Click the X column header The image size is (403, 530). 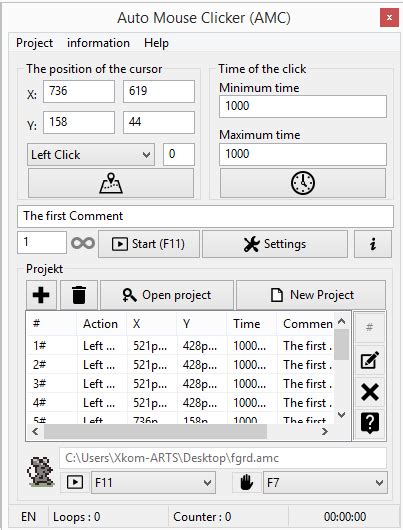click(151, 324)
